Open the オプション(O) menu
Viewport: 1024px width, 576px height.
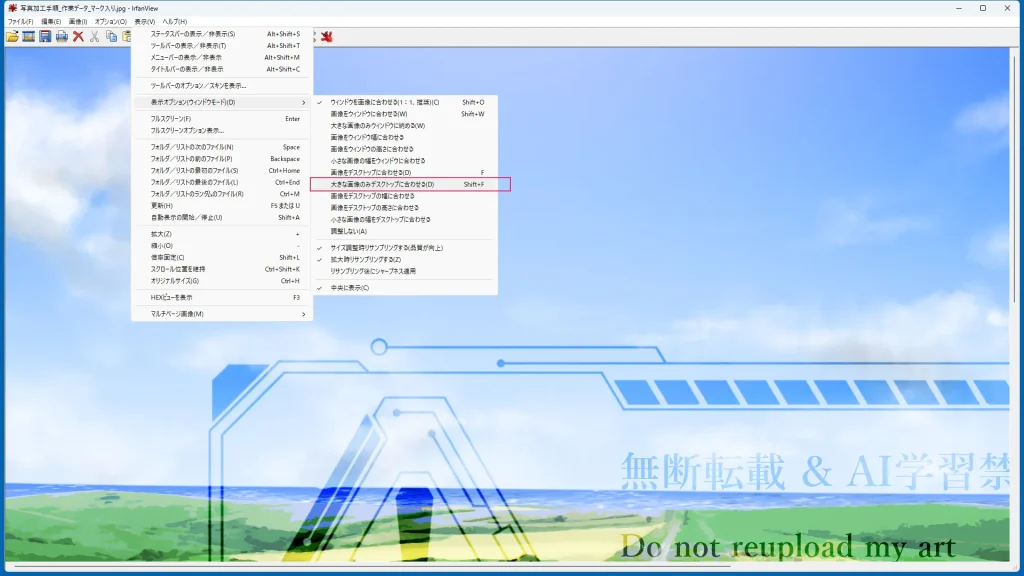tap(110, 22)
